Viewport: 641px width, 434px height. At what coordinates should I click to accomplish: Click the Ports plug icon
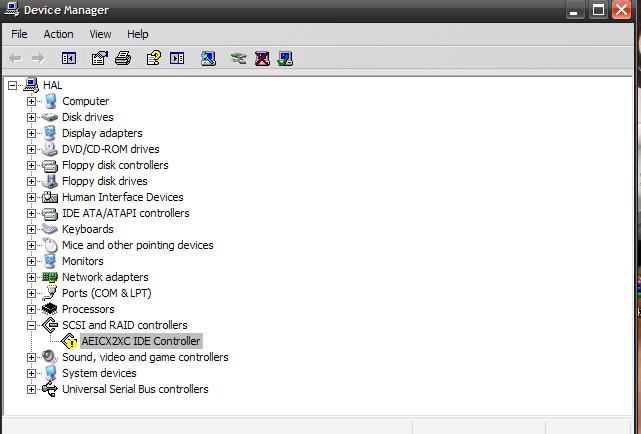(50, 293)
